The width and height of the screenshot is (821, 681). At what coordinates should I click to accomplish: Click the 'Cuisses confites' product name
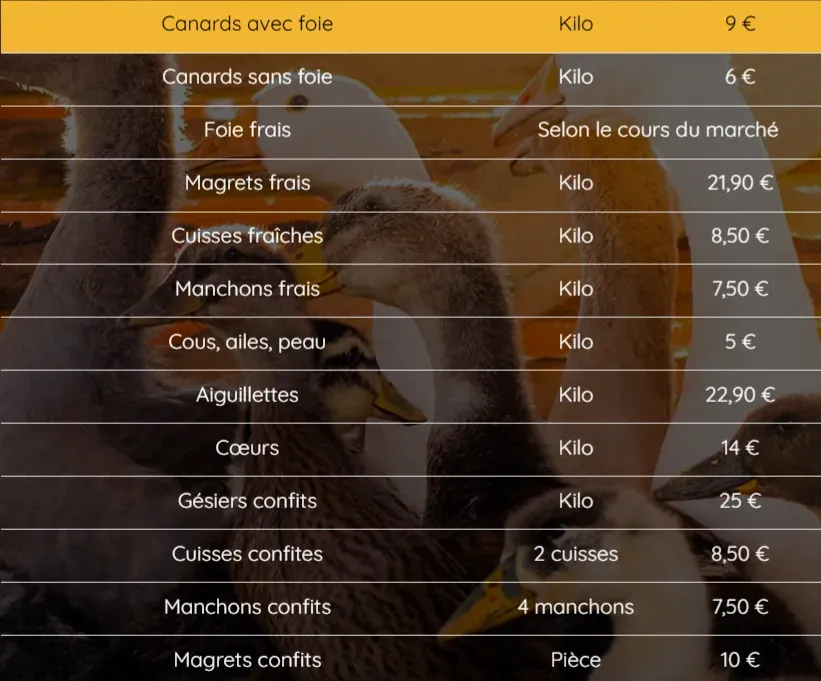[x=247, y=554]
